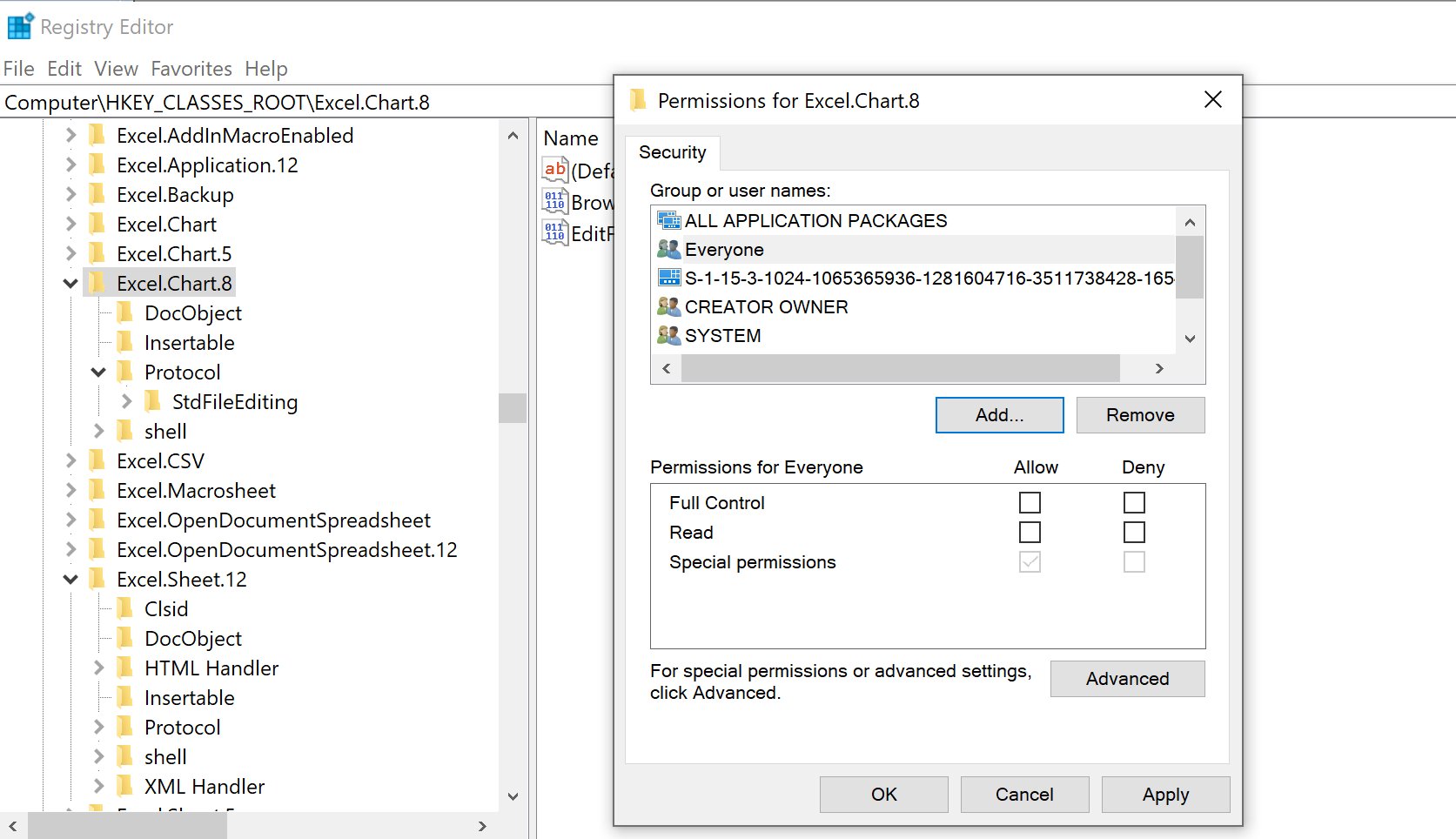Select Insertable under Excel.Chart.8
This screenshot has width=1456, height=839.
tap(190, 343)
